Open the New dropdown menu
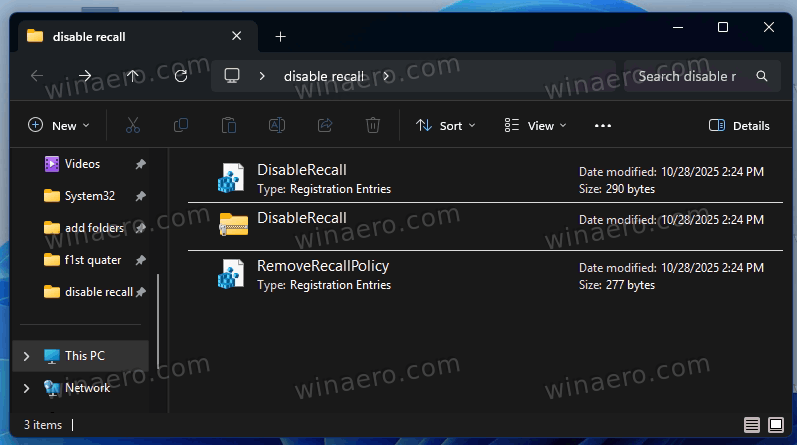 click(x=59, y=126)
